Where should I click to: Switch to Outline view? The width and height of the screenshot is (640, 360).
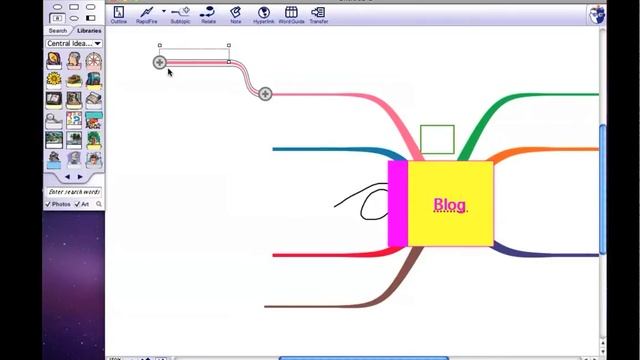point(119,15)
